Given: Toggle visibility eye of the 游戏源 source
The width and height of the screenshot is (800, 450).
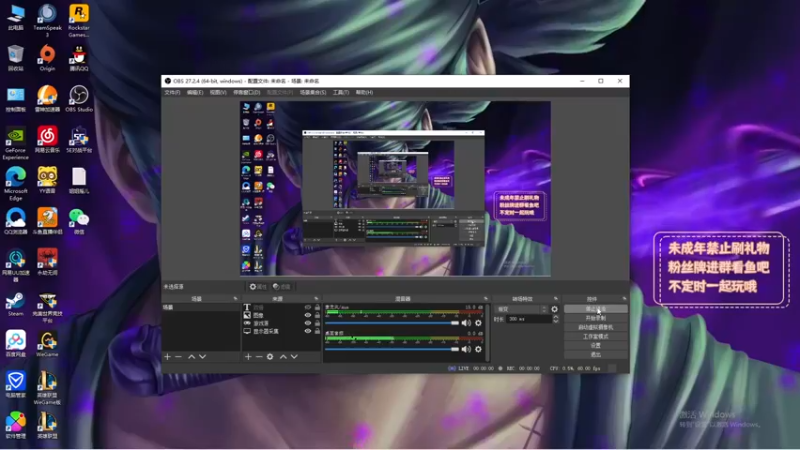Looking at the screenshot, I should tap(308, 323).
